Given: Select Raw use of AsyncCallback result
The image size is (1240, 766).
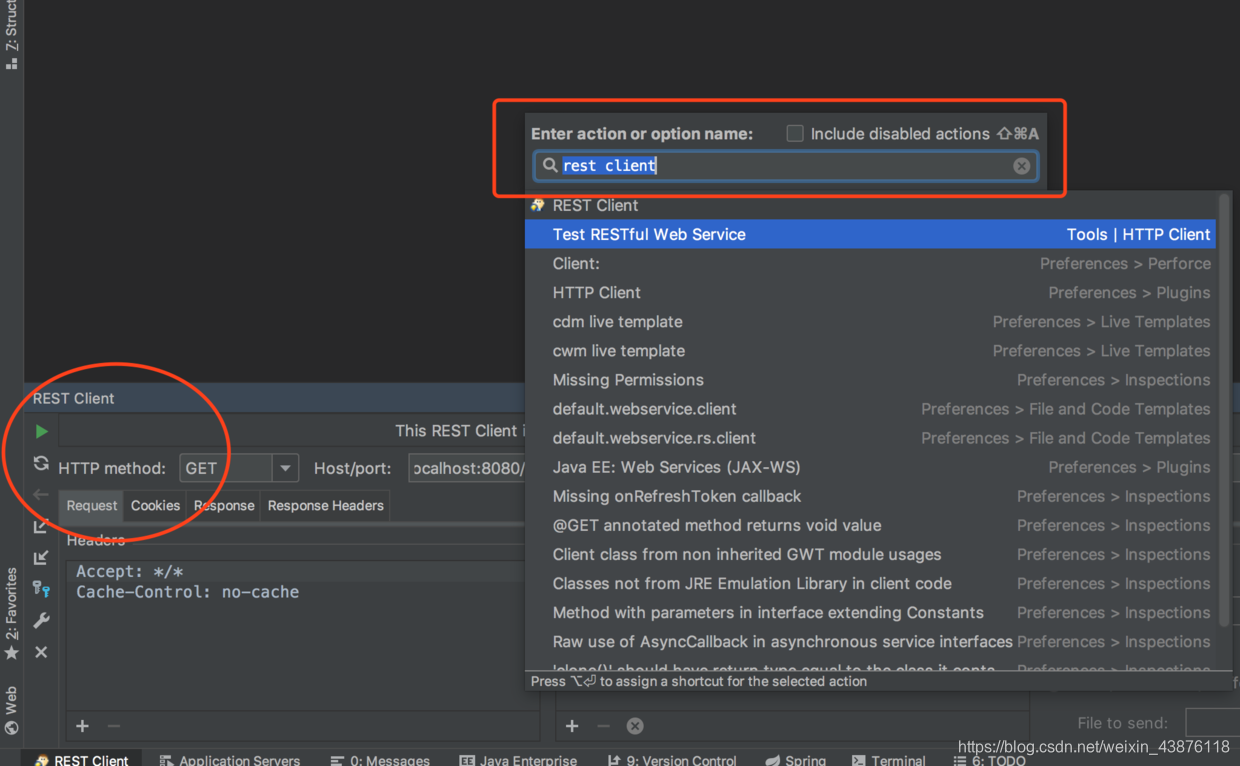Looking at the screenshot, I should click(x=870, y=641).
